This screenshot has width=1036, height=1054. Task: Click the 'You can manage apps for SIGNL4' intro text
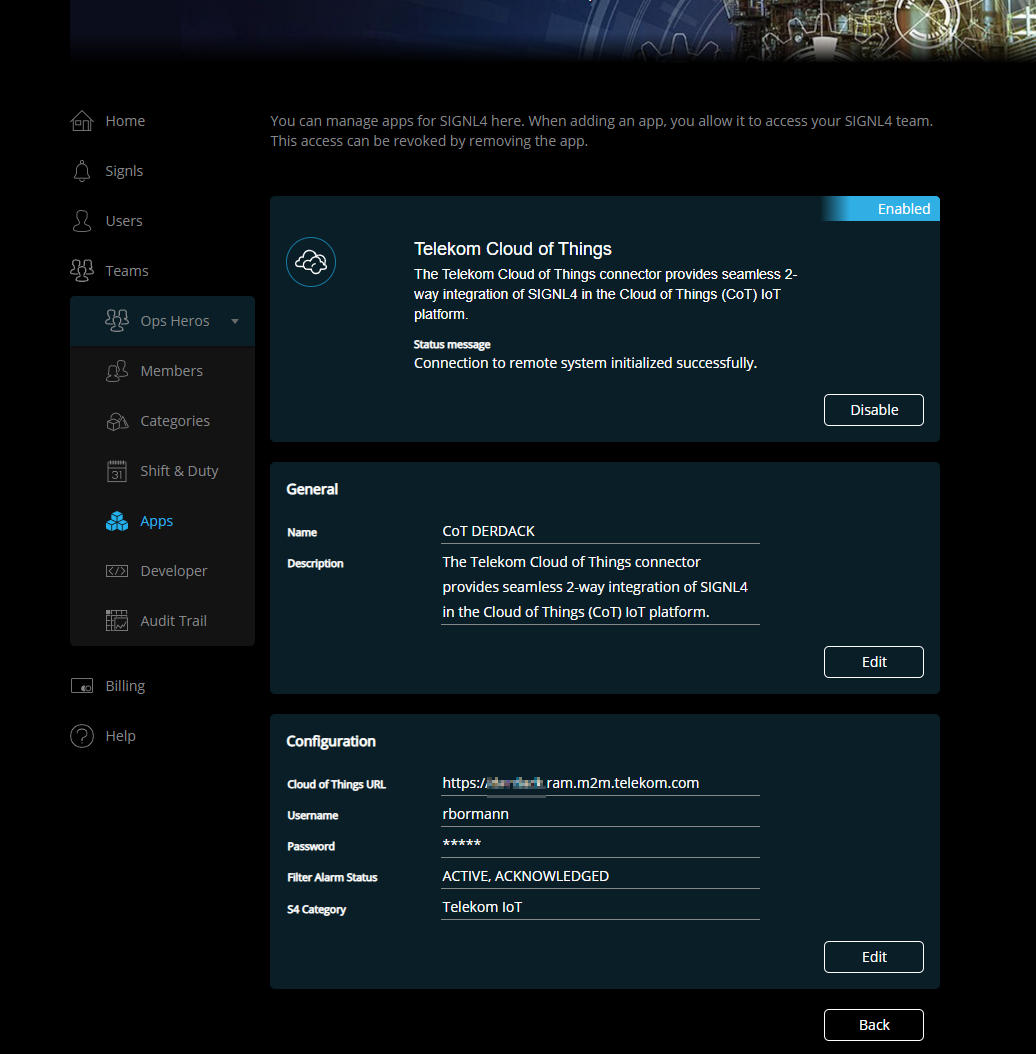point(602,131)
